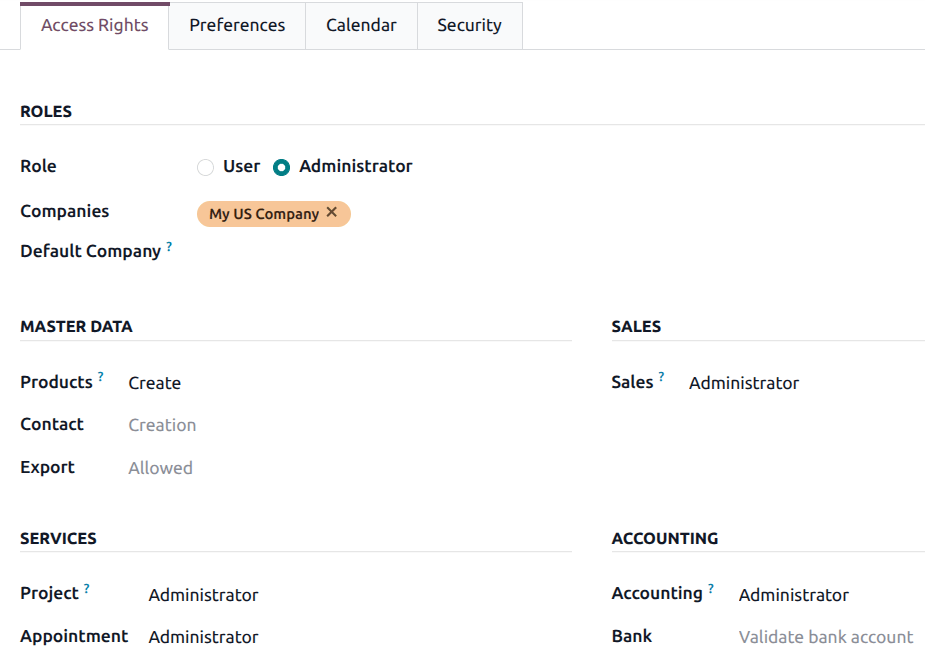Open the Contact dropdown showing Creation

point(350,425)
